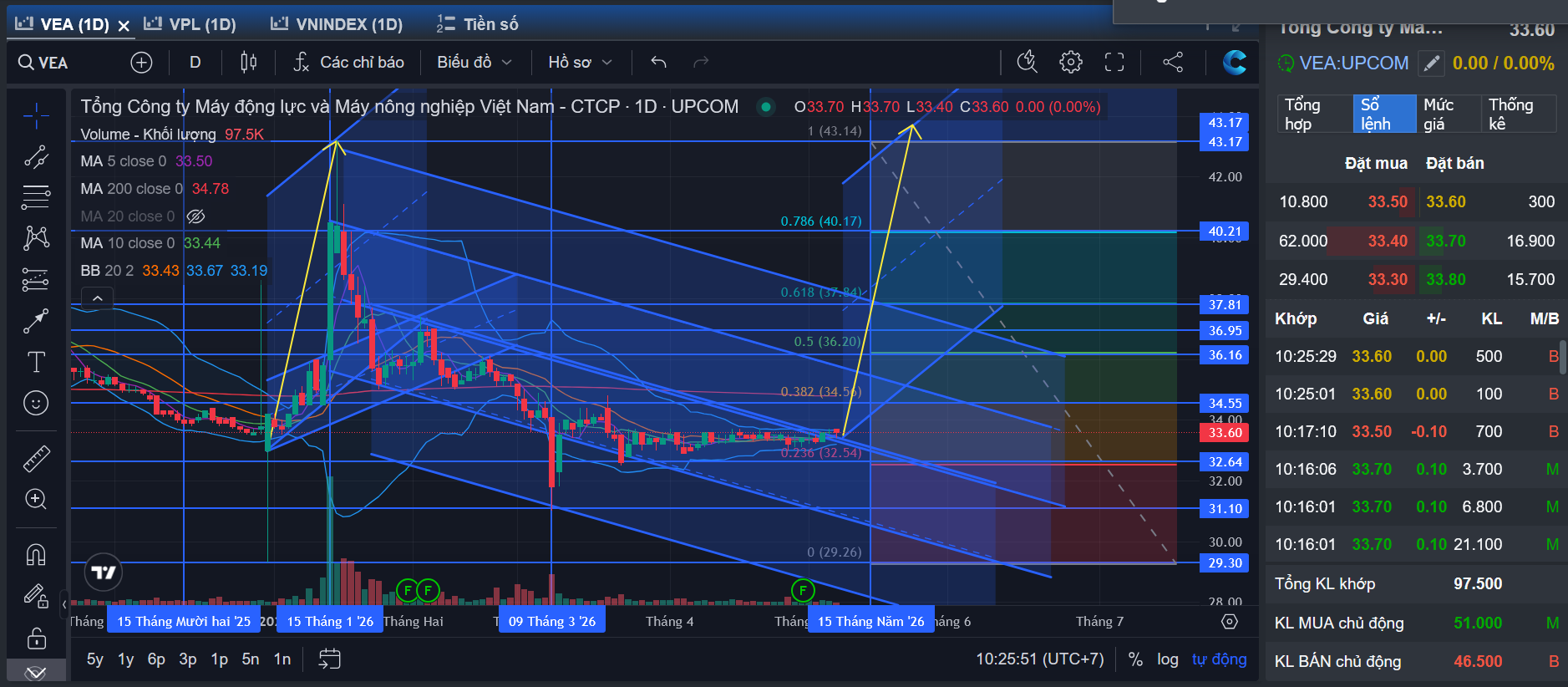Select the arrow annotation tool
The image size is (1568, 687).
(36, 321)
